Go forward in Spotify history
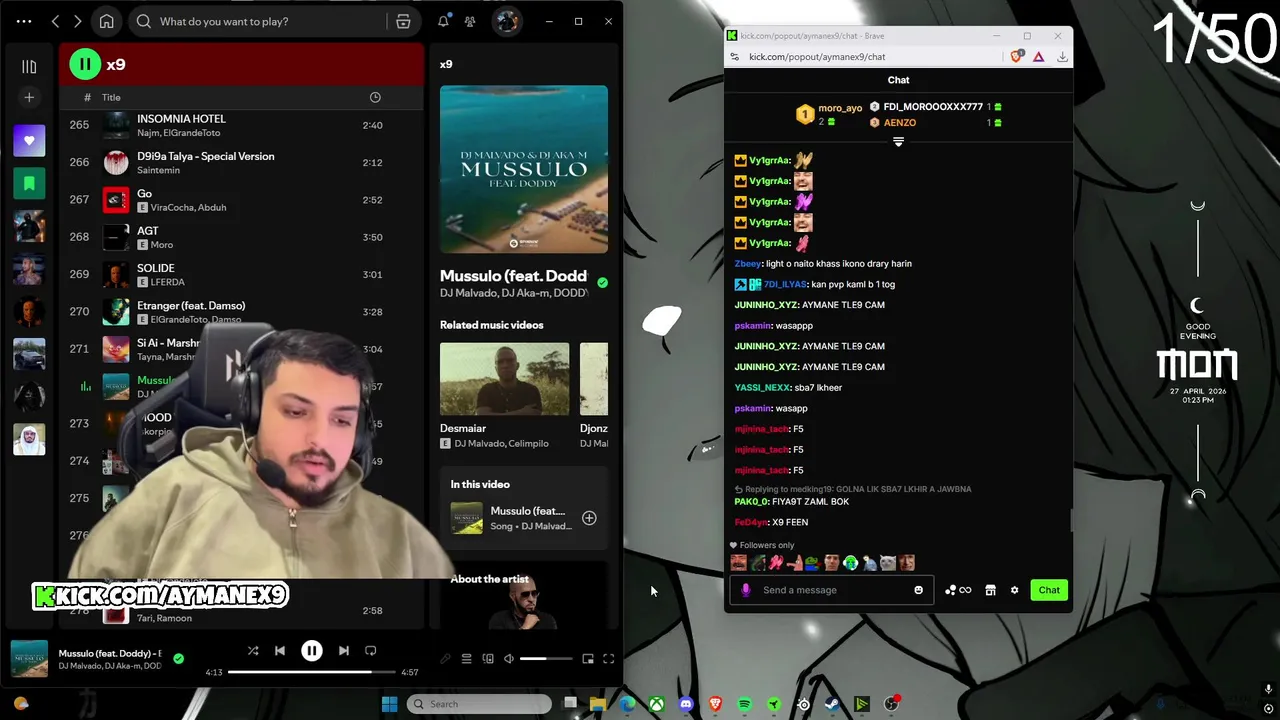 (77, 21)
